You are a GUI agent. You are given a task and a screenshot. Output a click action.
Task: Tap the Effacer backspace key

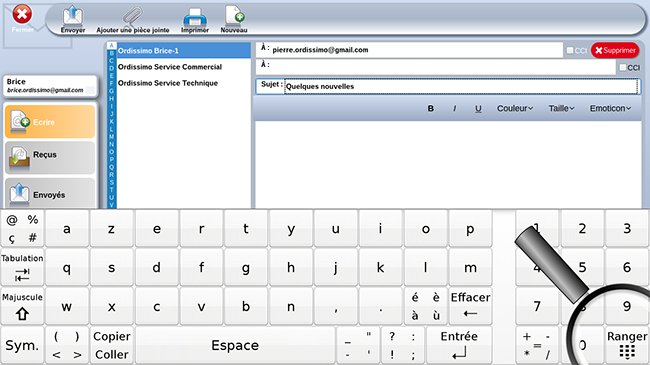tap(470, 307)
